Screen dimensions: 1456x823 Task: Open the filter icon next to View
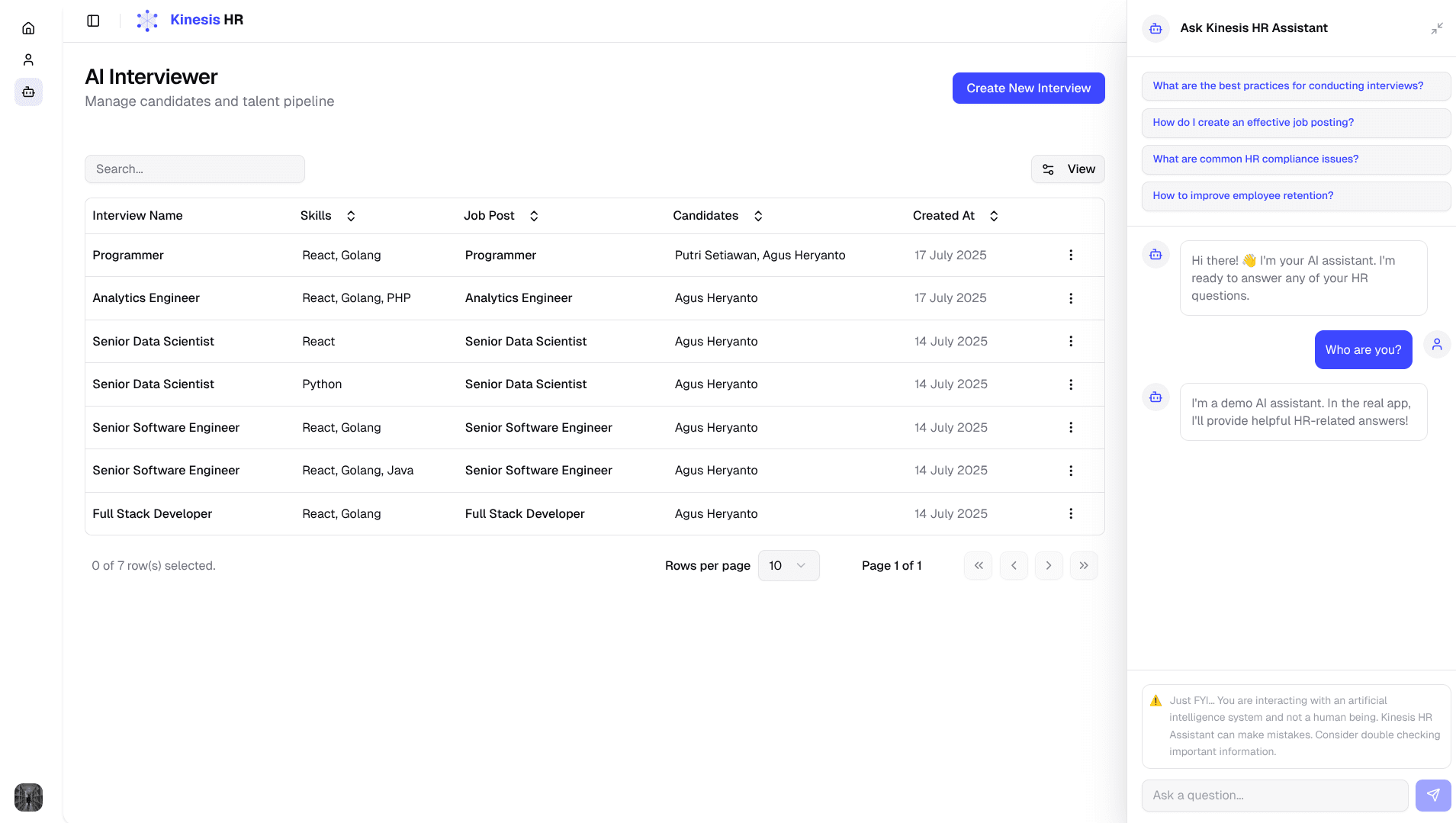pyautogui.click(x=1047, y=169)
